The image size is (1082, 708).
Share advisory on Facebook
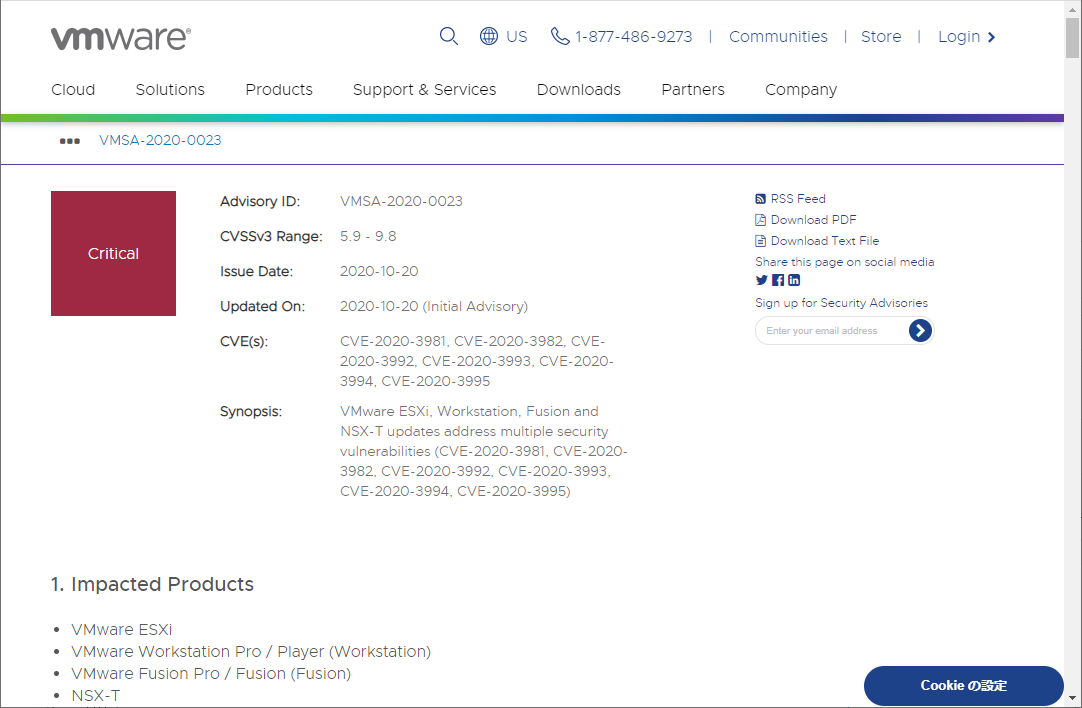(778, 280)
